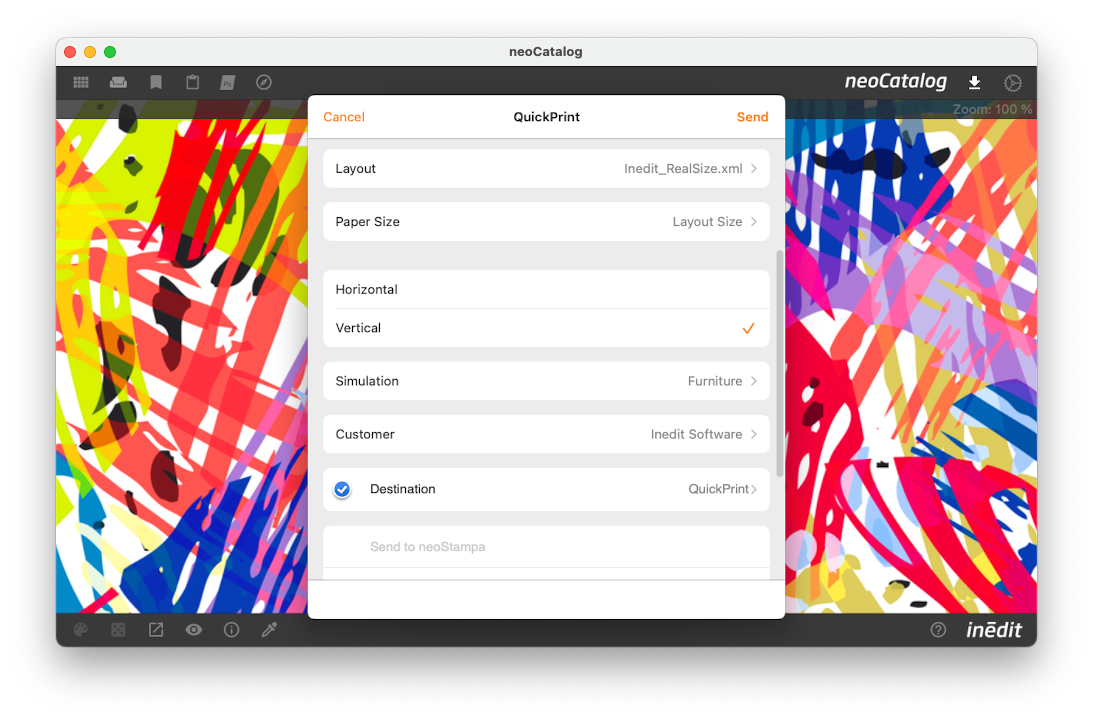This screenshot has height=721, width=1093.
Task: Maximize the neoCatalog window with green button
Action: tap(110, 52)
